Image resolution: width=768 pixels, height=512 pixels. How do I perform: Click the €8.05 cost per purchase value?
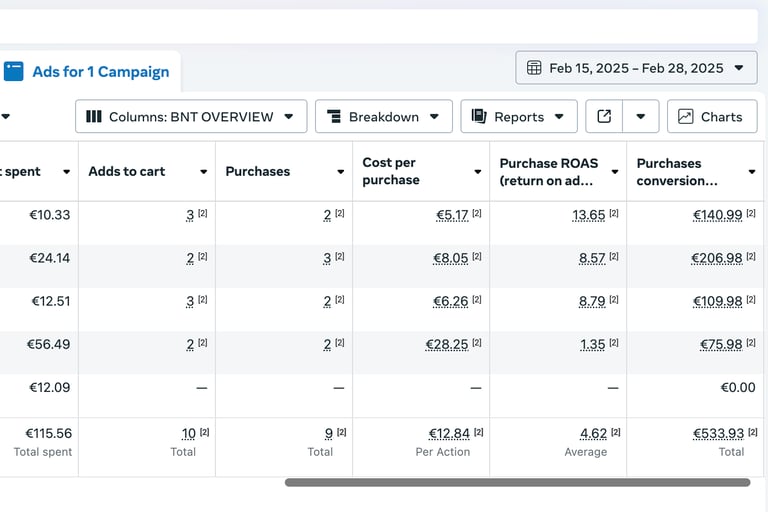click(x=451, y=258)
